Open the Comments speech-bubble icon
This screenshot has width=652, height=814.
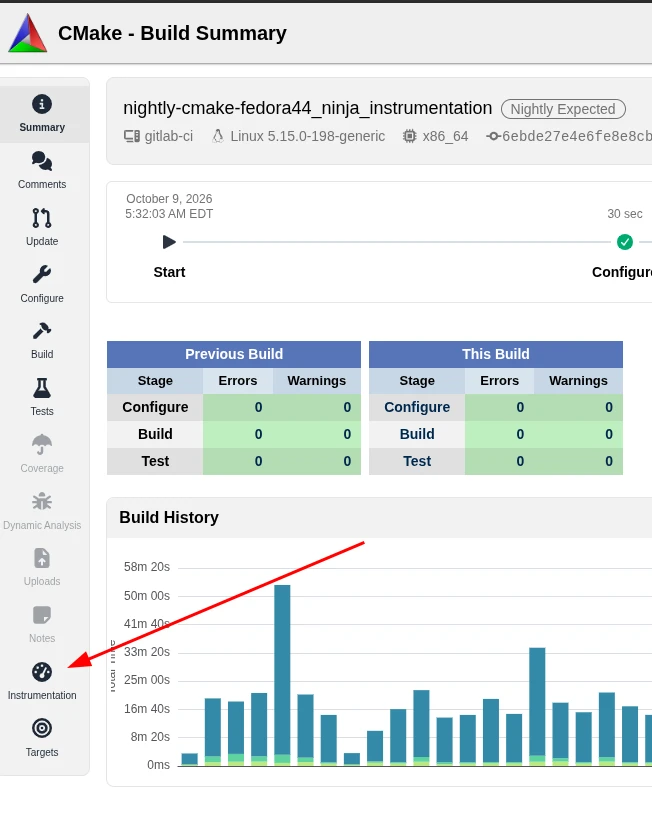coord(42,161)
